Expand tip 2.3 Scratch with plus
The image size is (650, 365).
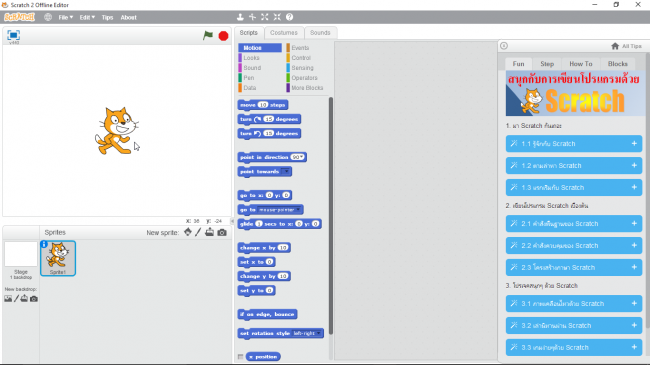point(634,268)
